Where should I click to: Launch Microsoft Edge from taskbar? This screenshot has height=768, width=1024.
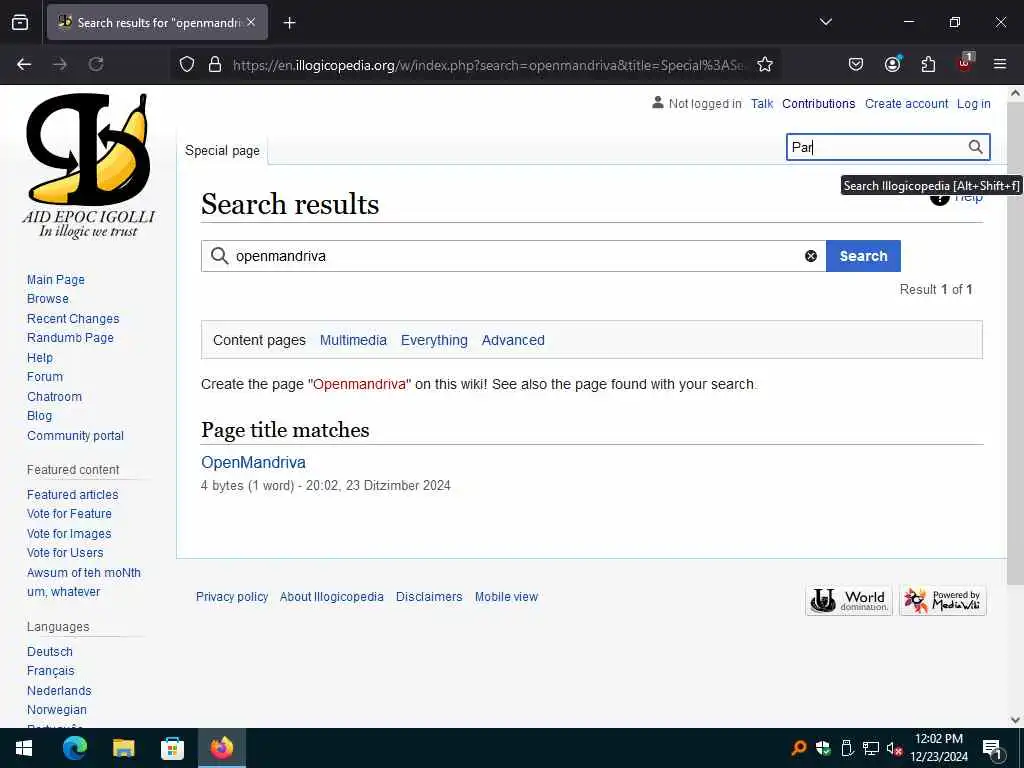pyautogui.click(x=74, y=748)
